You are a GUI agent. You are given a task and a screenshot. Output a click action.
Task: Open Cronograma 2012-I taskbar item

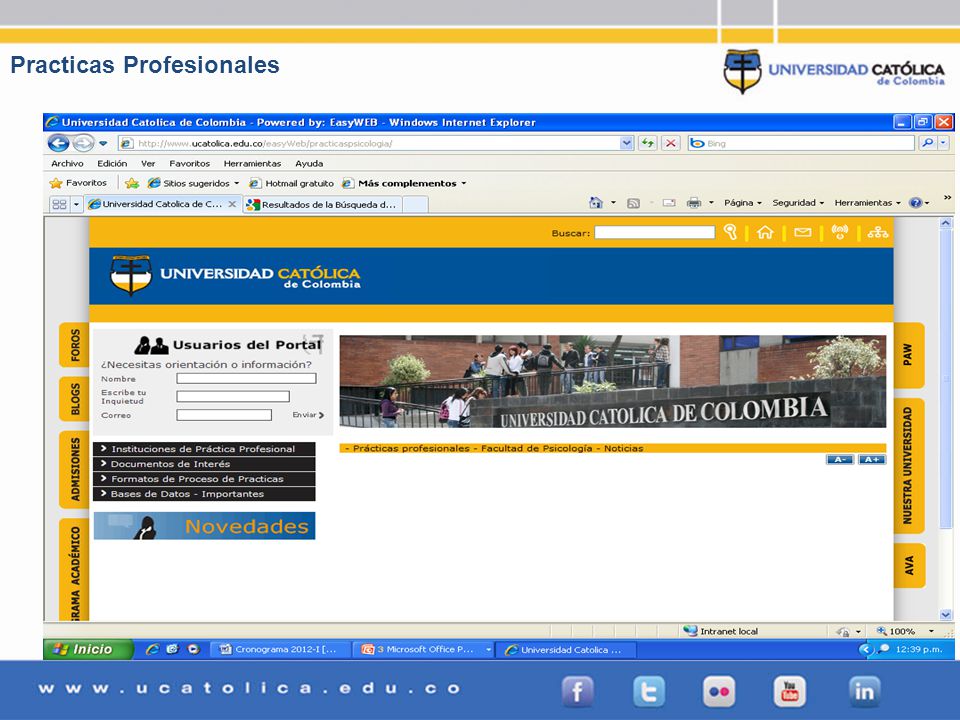[x=282, y=650]
